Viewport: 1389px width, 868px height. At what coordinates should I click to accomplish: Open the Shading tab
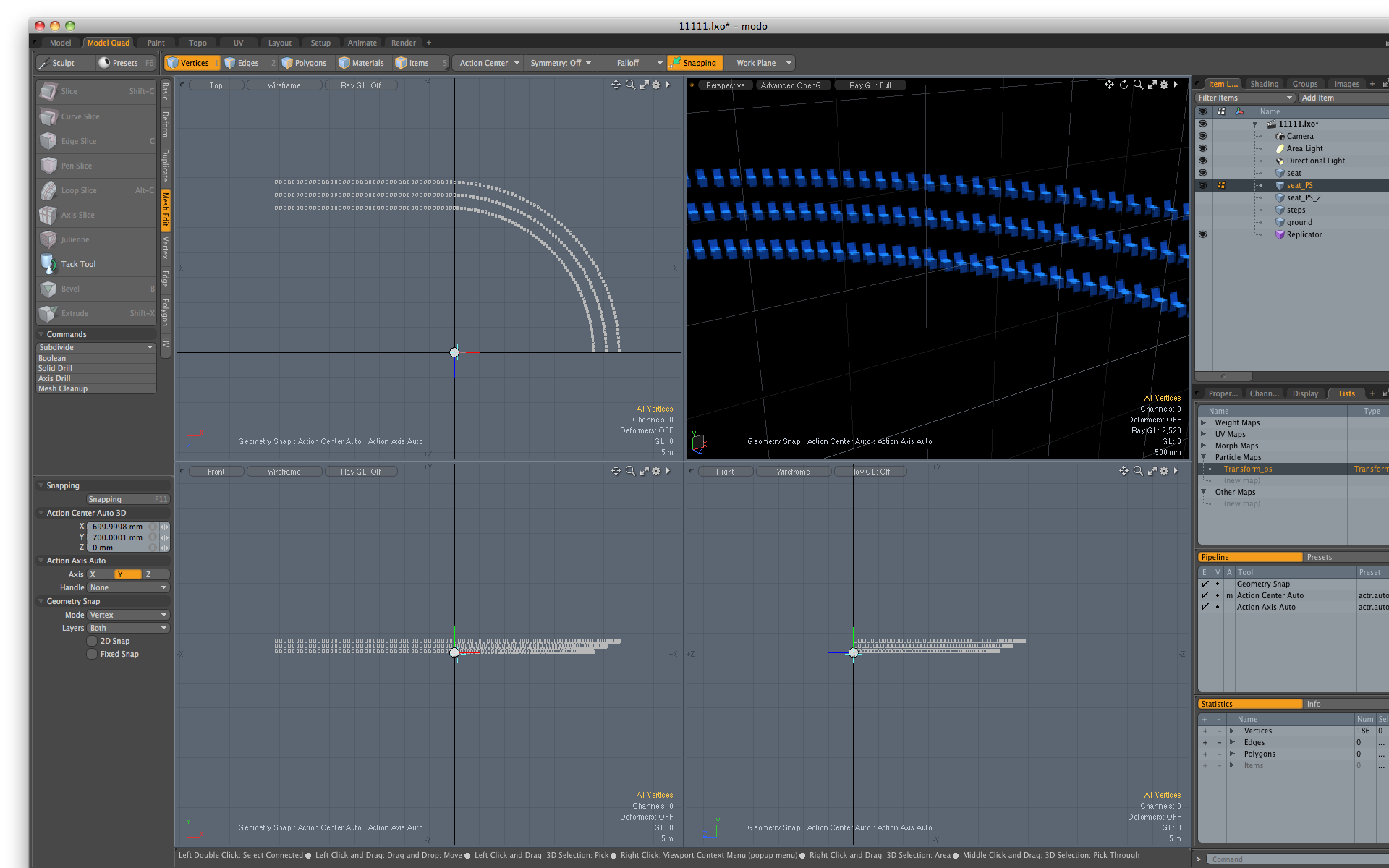pos(1264,84)
